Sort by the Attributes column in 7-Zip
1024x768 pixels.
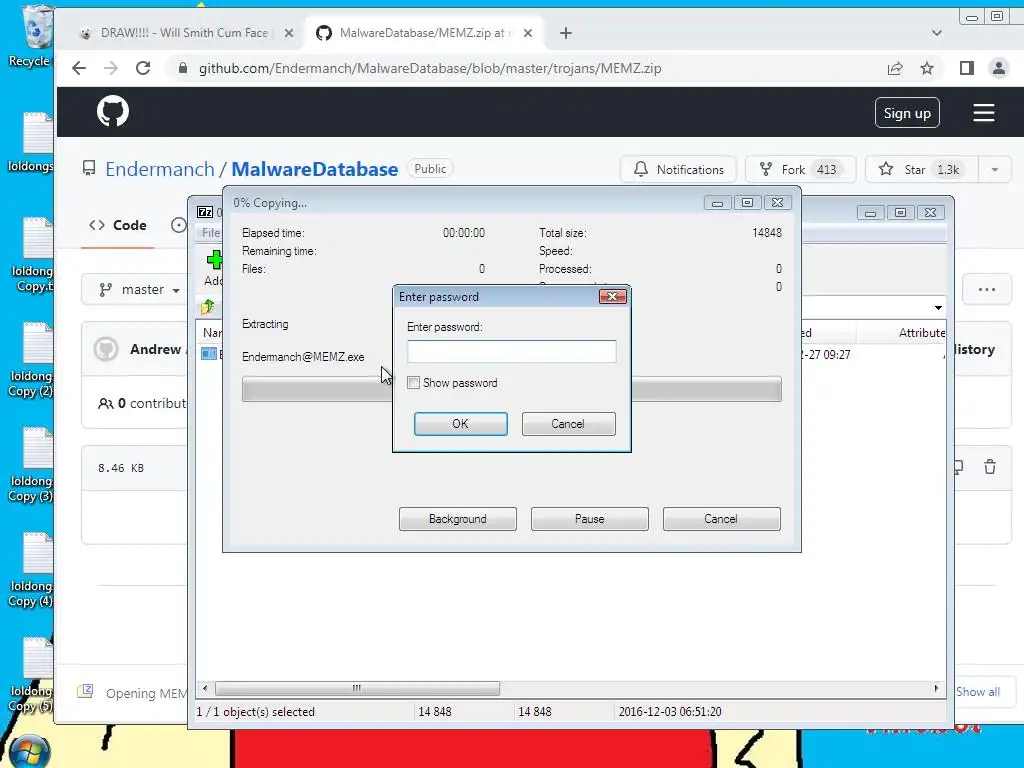(x=921, y=333)
